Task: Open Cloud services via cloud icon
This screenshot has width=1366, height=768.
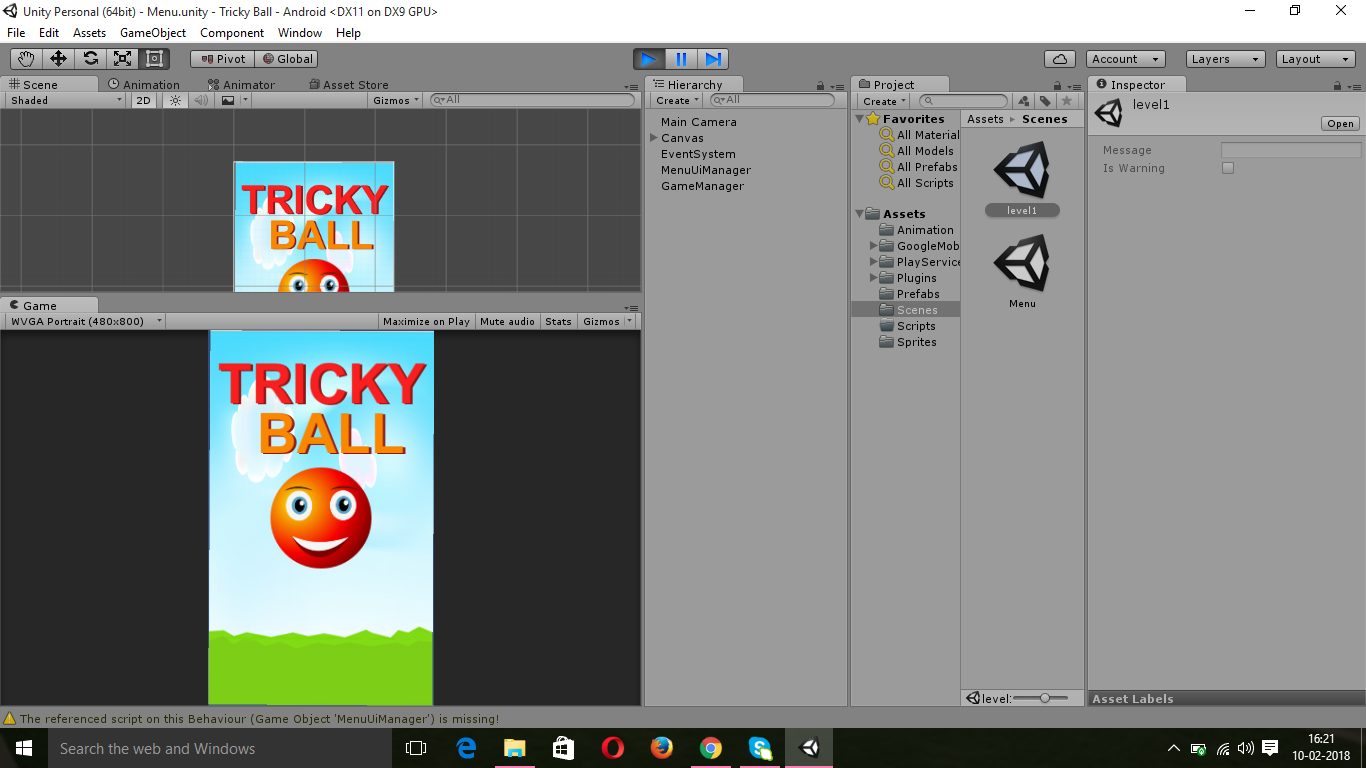Action: pyautogui.click(x=1059, y=59)
